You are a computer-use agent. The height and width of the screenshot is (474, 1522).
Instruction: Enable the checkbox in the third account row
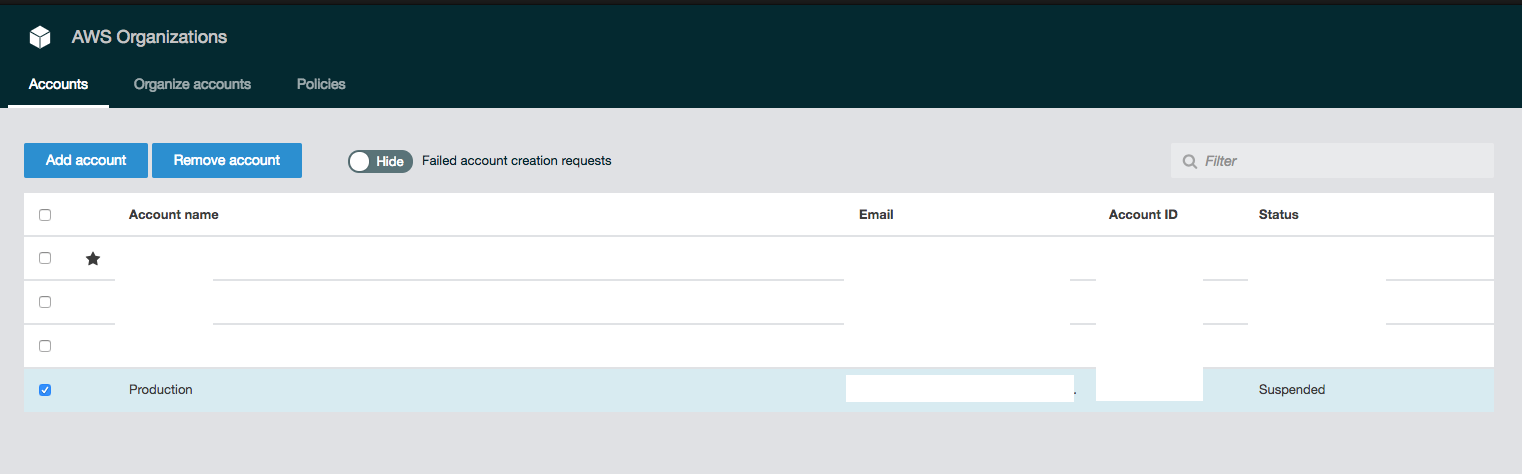point(45,346)
